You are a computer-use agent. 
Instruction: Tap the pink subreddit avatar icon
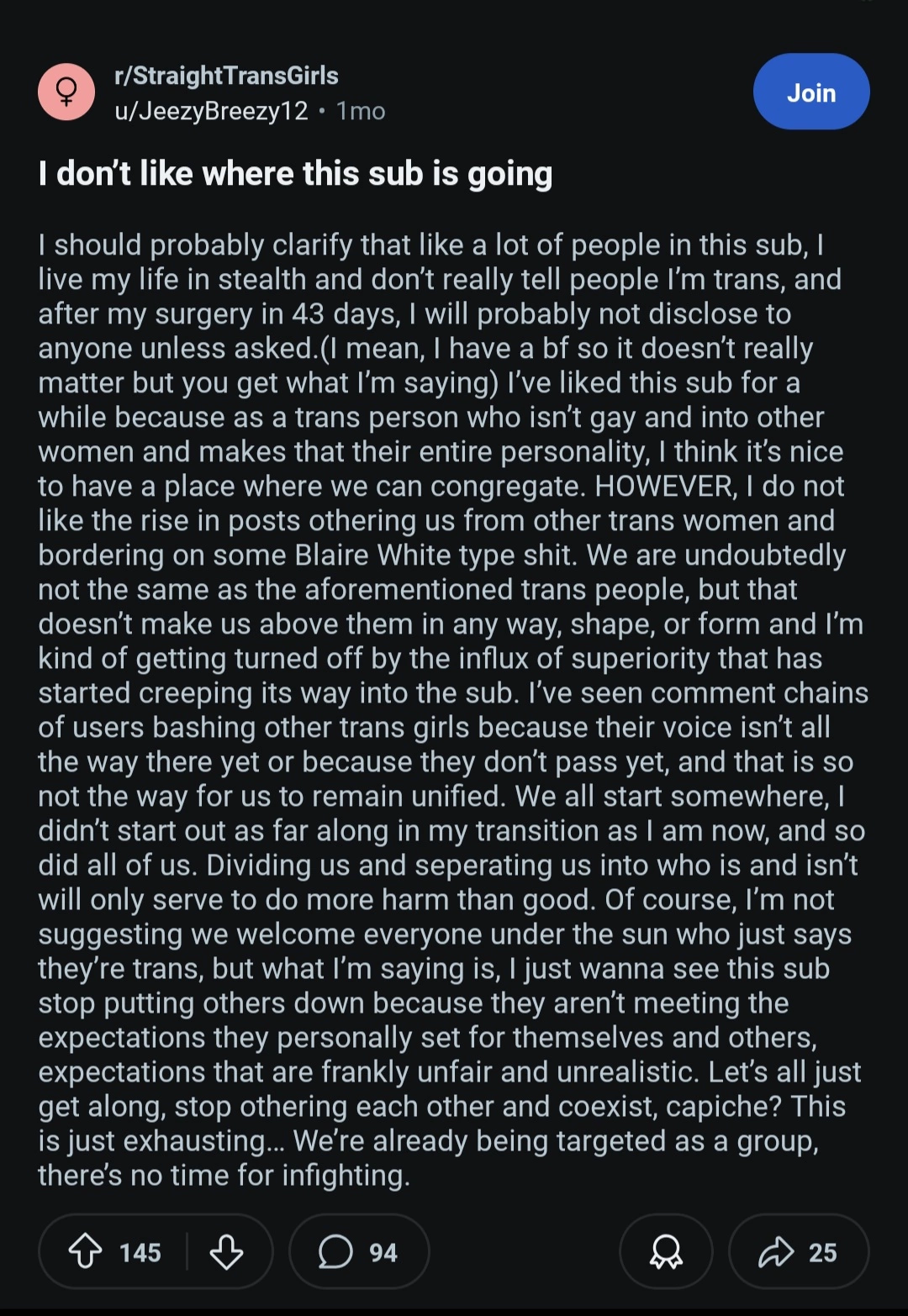tap(66, 92)
